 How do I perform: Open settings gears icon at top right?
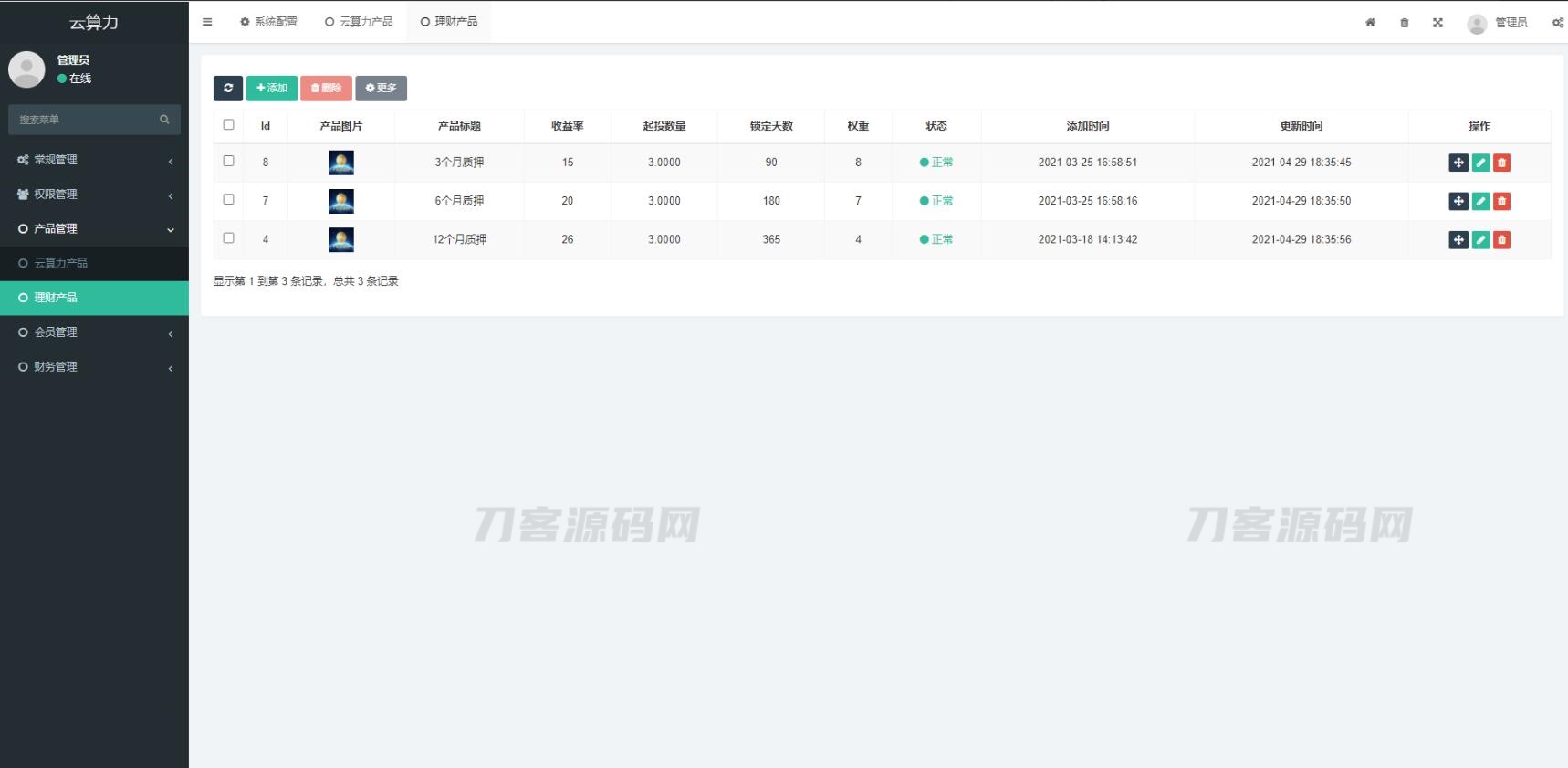click(1557, 23)
